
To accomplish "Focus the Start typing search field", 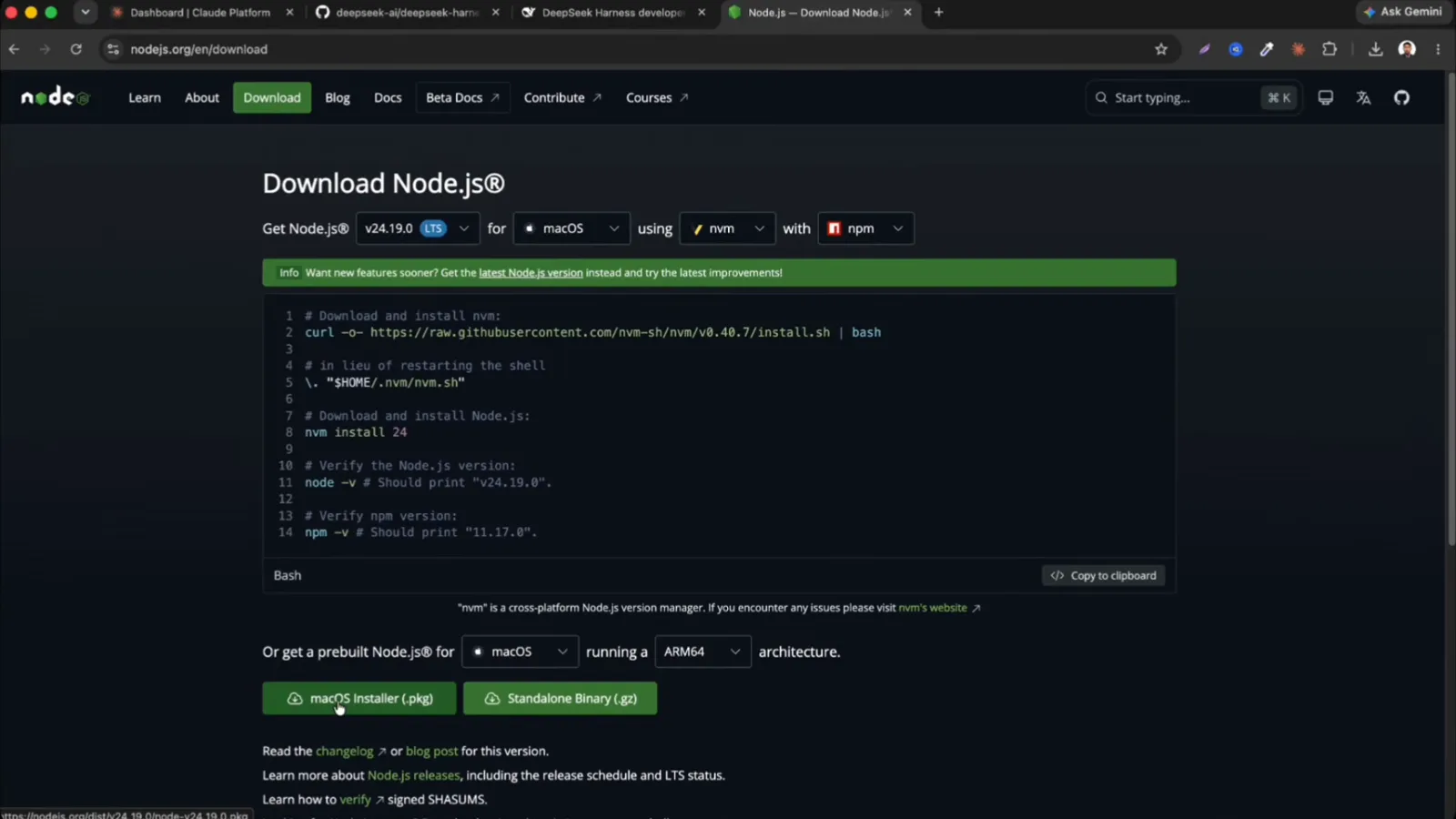I will 1194,97.
